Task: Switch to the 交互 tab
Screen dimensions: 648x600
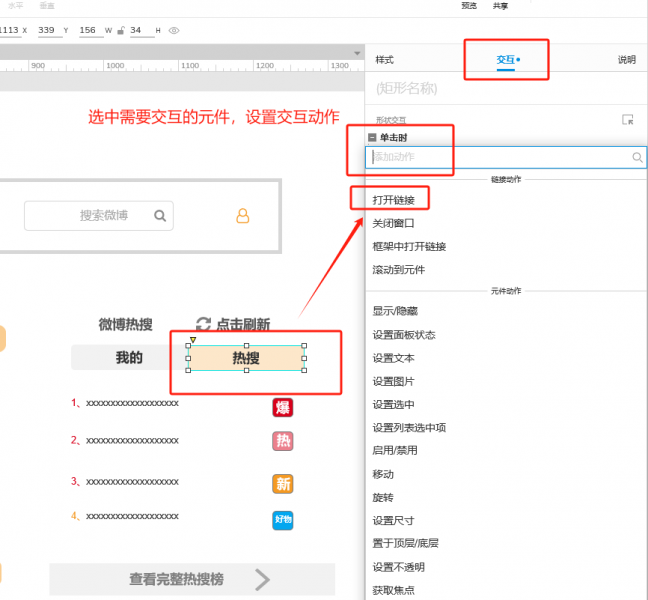Action: pyautogui.click(x=506, y=60)
